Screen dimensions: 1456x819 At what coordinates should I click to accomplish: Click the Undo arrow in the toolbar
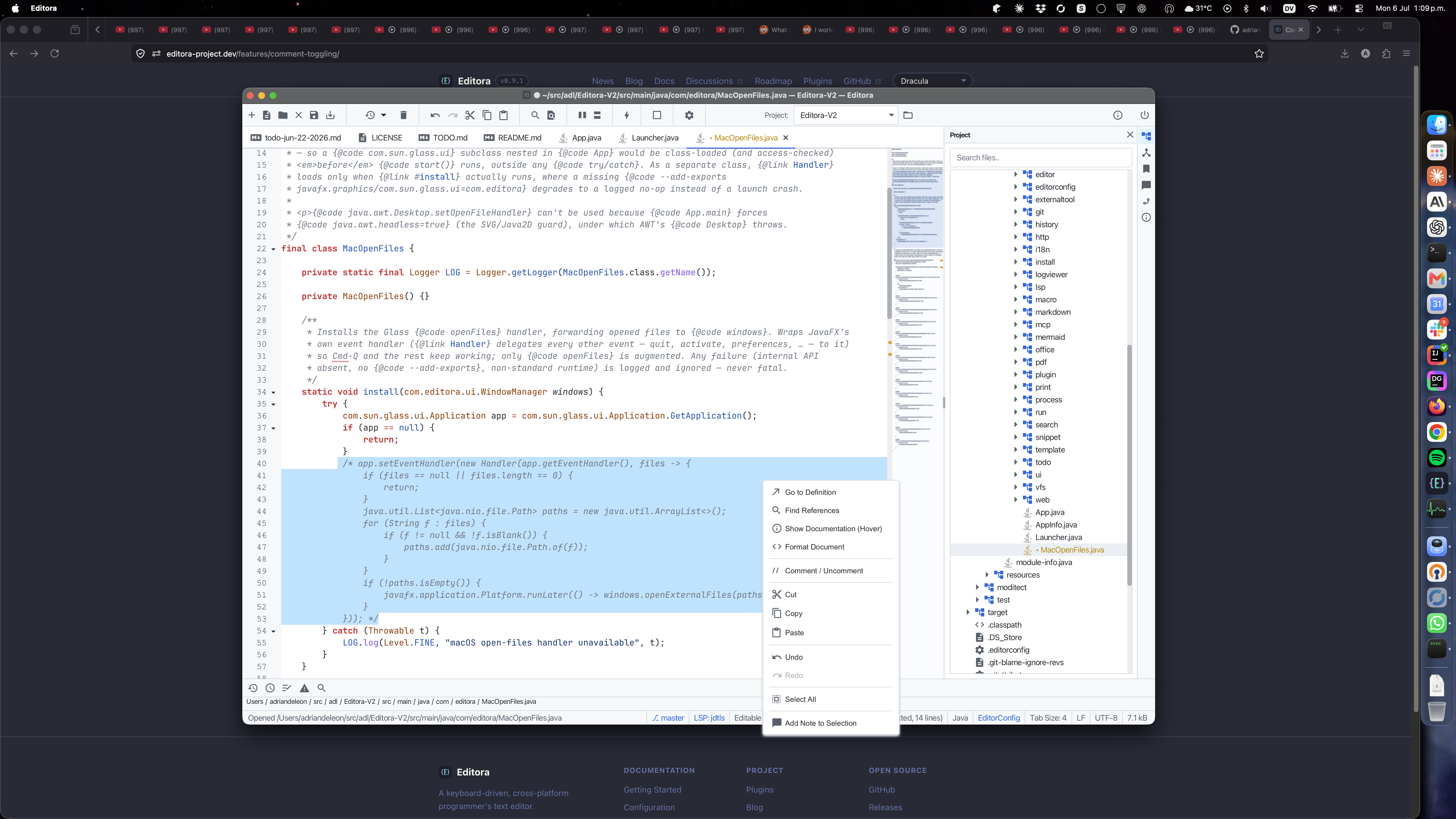point(435,115)
